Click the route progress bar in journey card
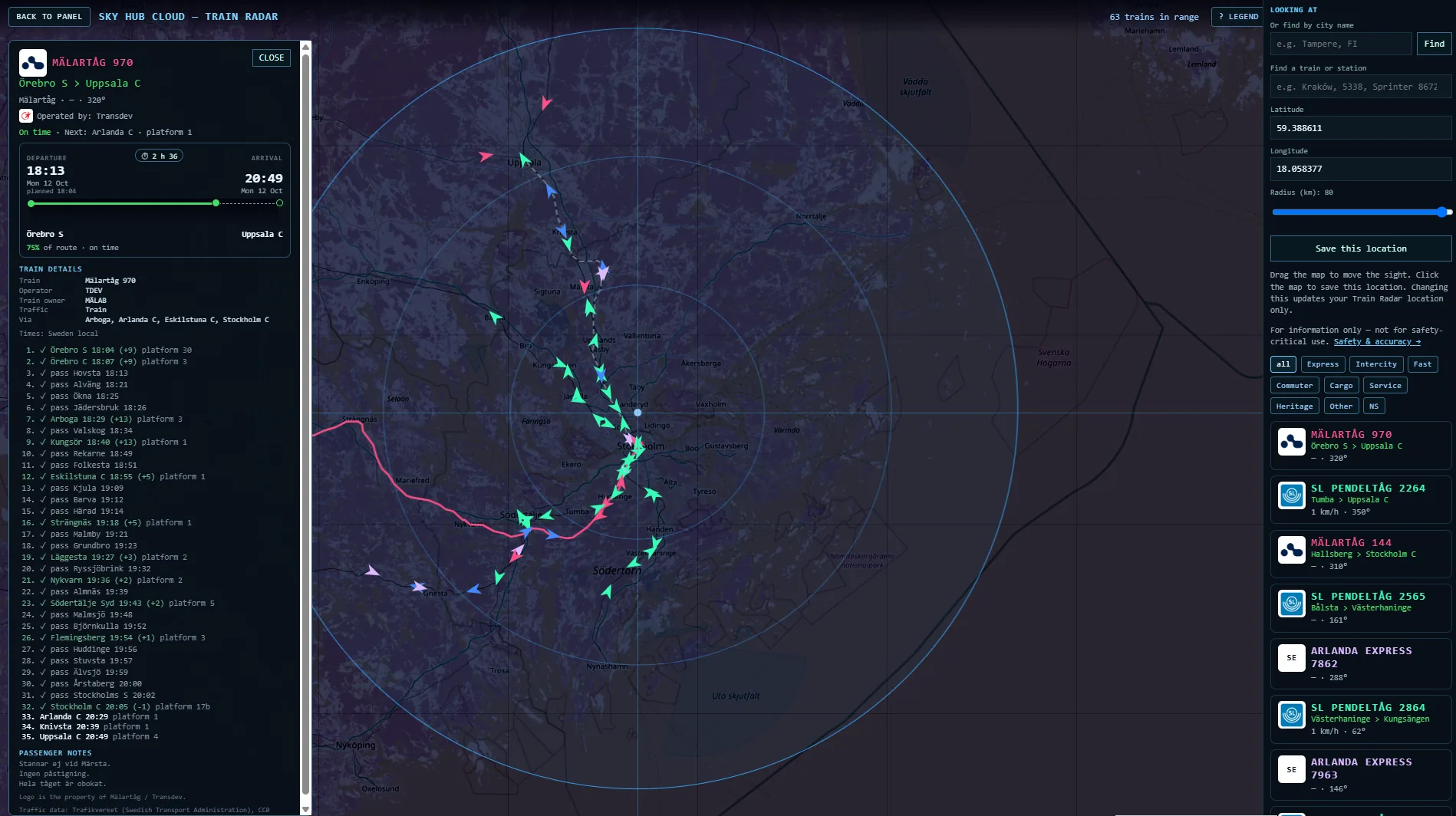Image resolution: width=1456 pixels, height=816 pixels. click(x=155, y=203)
